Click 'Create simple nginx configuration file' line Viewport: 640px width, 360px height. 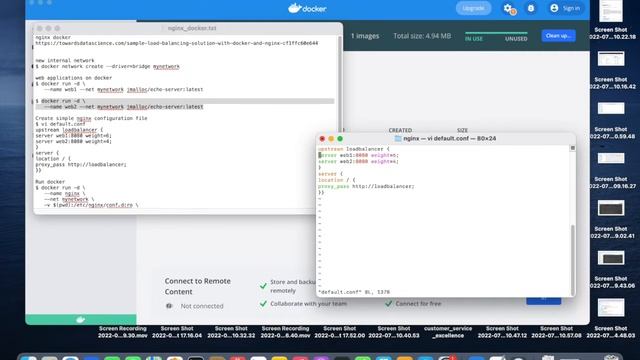[x=91, y=118]
